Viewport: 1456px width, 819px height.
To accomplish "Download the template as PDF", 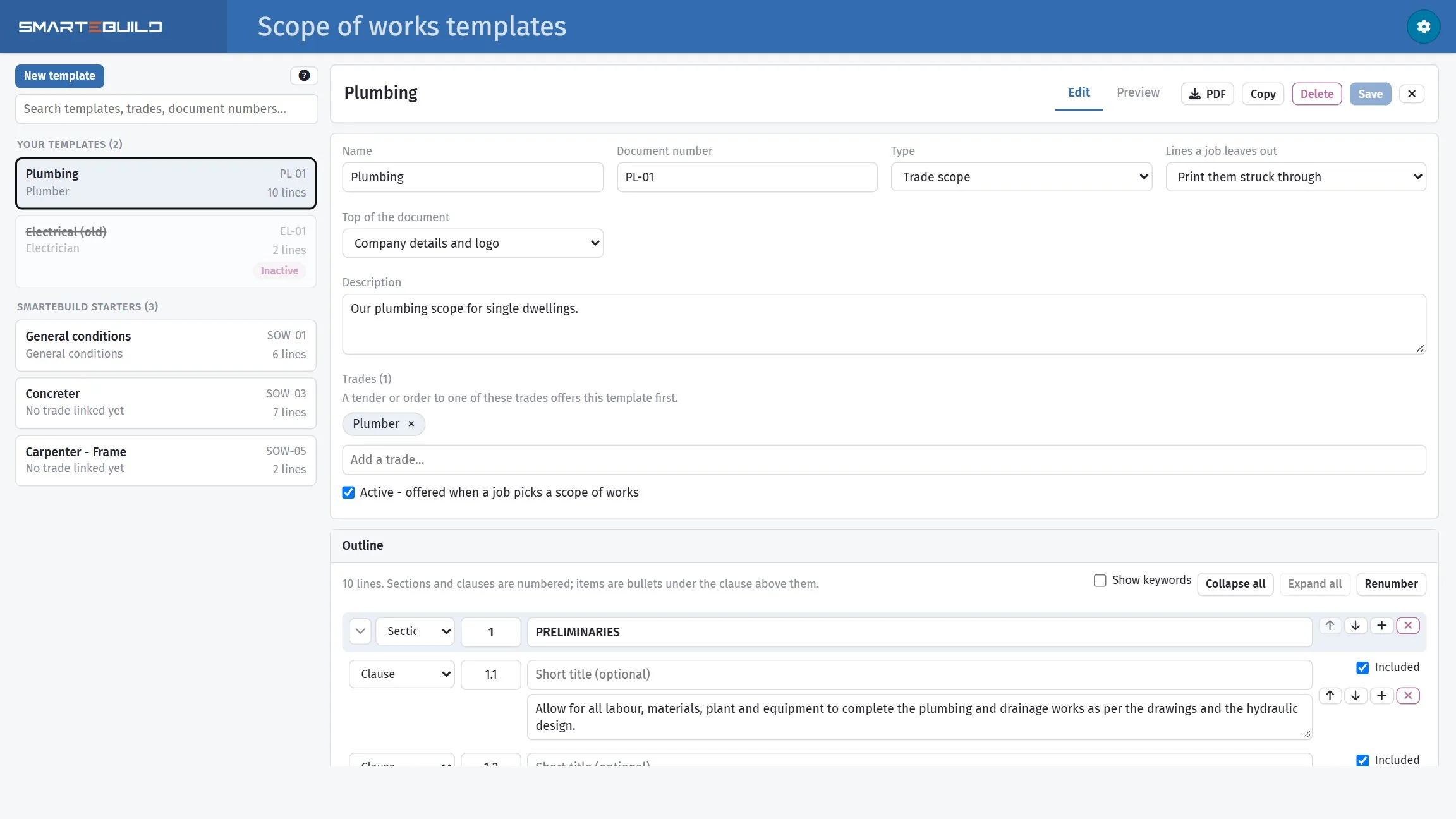I will (x=1207, y=94).
